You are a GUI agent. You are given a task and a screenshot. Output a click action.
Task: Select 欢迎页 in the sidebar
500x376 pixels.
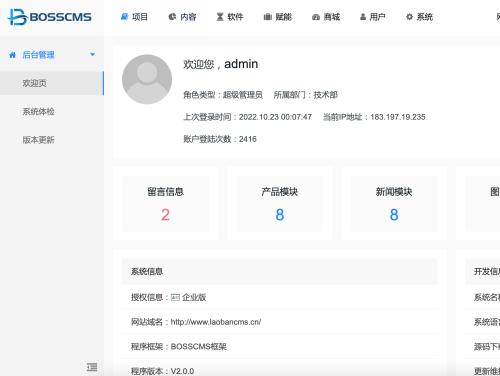(52, 83)
